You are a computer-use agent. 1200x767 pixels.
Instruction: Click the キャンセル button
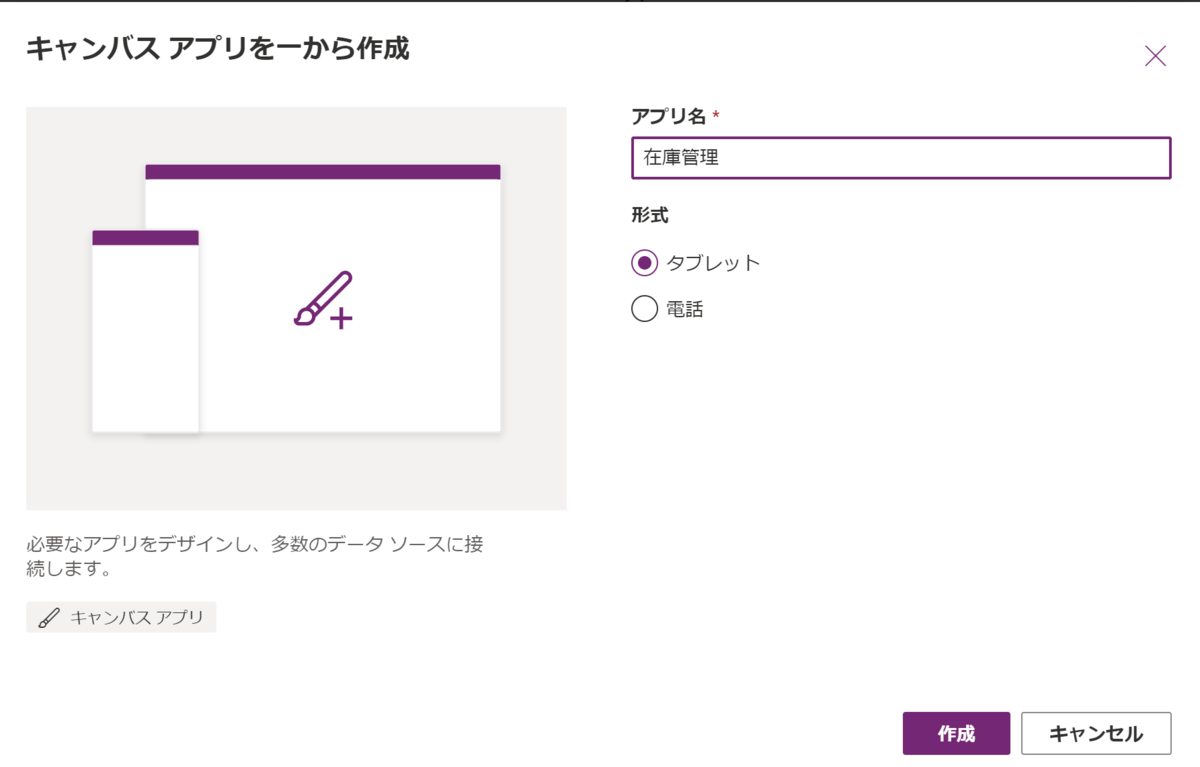[1095, 732]
